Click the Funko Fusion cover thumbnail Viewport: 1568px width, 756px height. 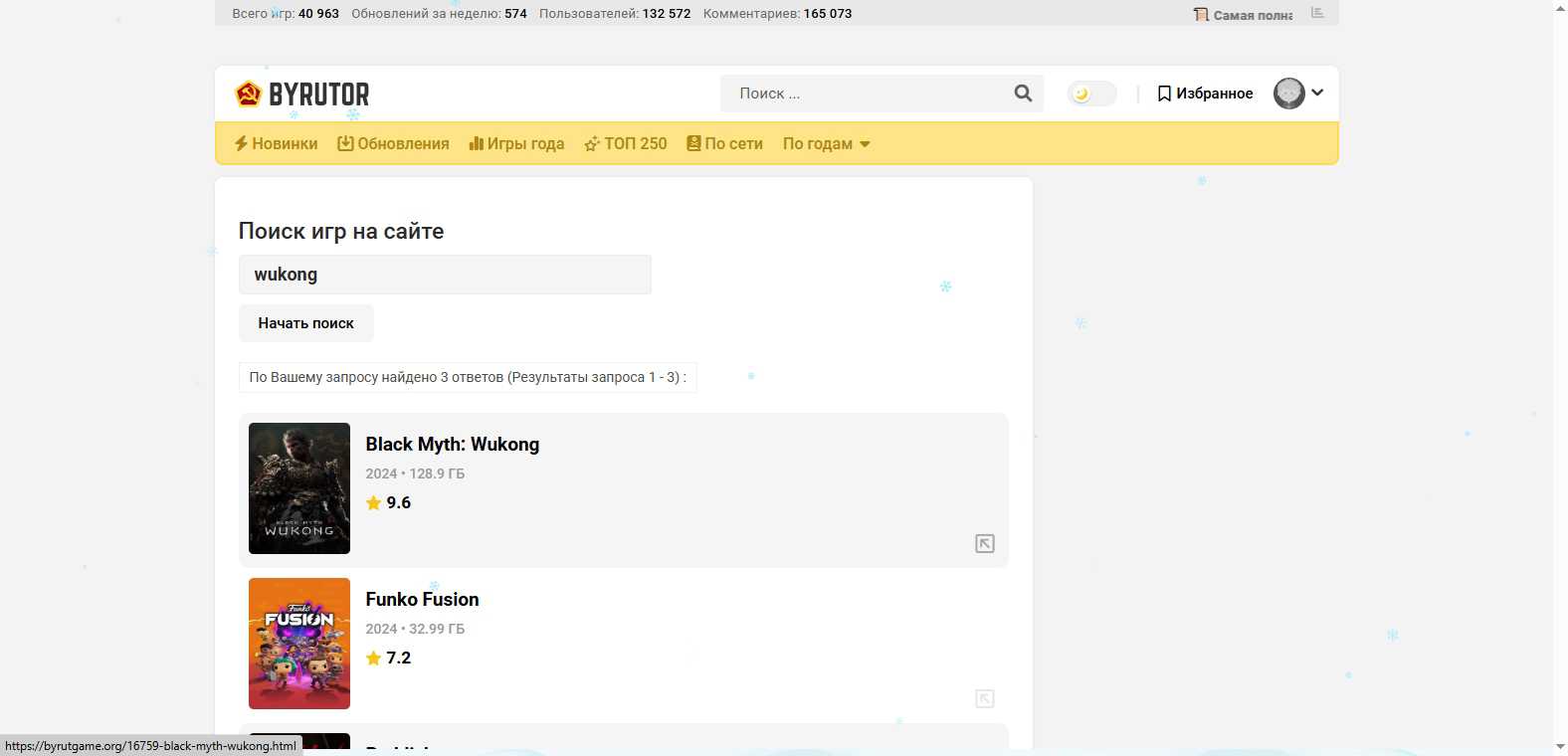(299, 644)
